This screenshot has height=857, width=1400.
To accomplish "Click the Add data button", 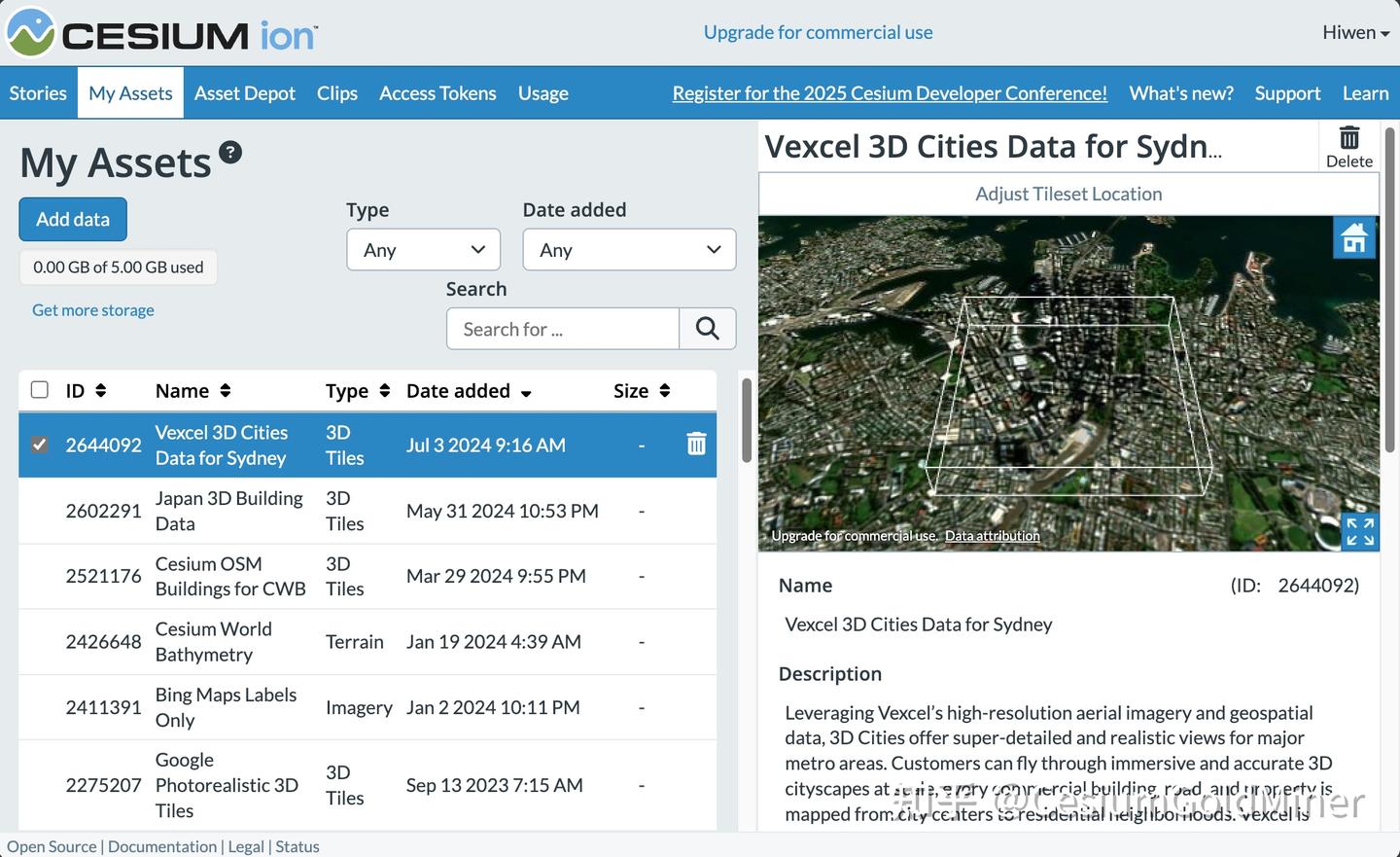I will tap(73, 220).
